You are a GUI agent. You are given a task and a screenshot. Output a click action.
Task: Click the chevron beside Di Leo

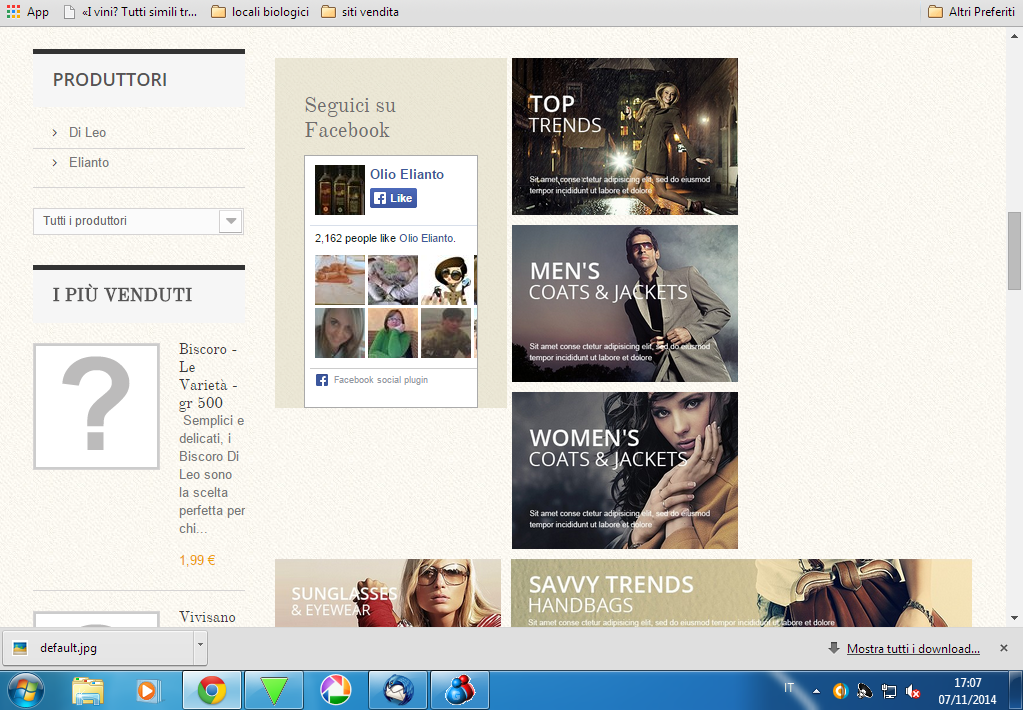(x=55, y=133)
